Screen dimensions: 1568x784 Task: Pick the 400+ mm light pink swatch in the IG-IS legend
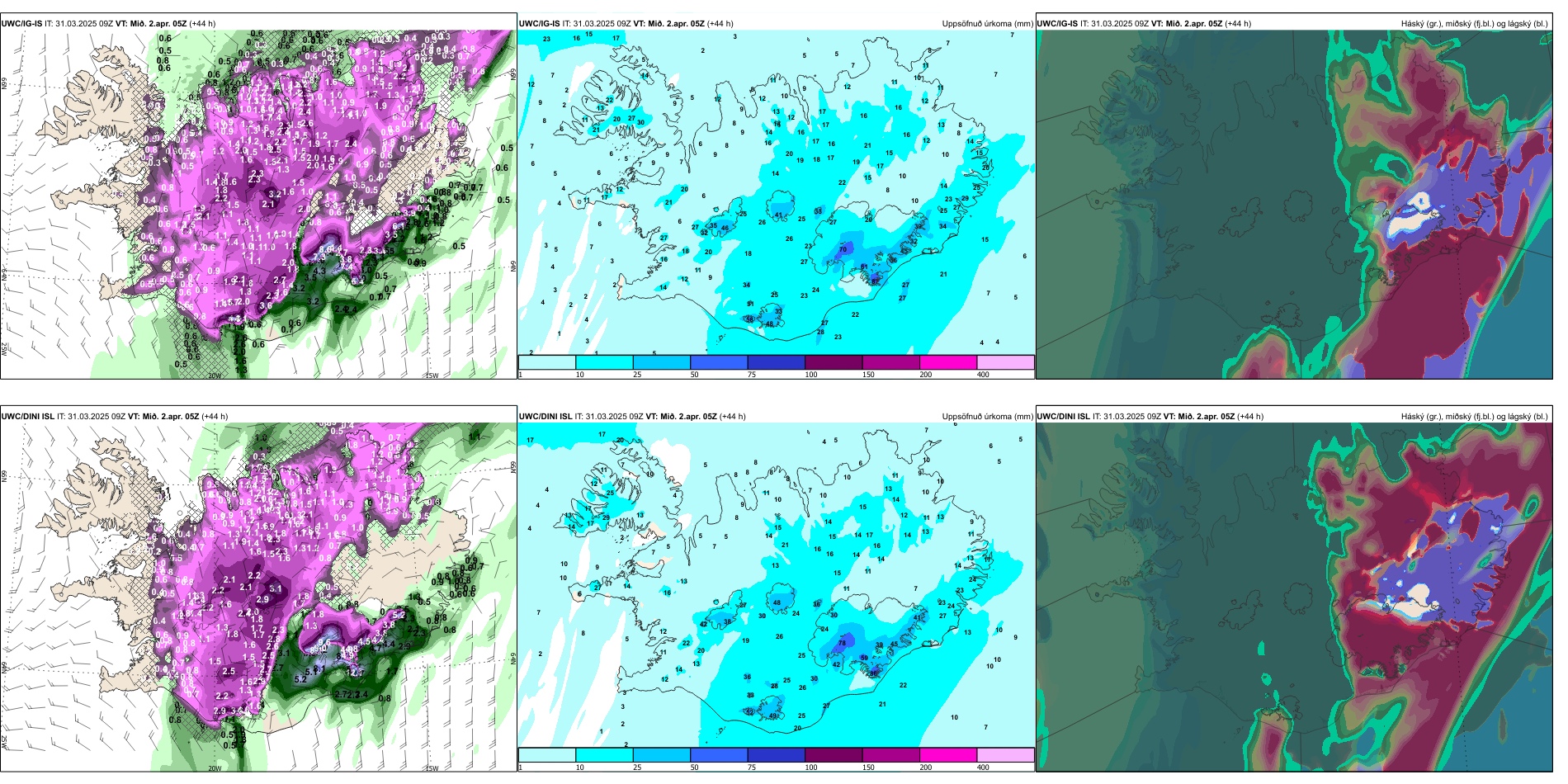[1005, 362]
